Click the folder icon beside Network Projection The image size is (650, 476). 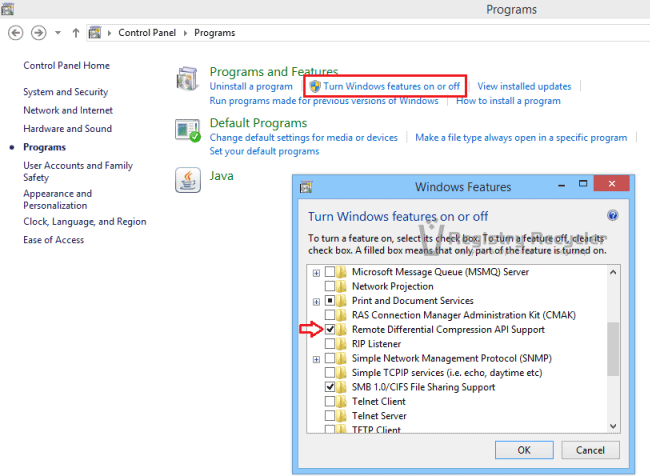pos(342,286)
